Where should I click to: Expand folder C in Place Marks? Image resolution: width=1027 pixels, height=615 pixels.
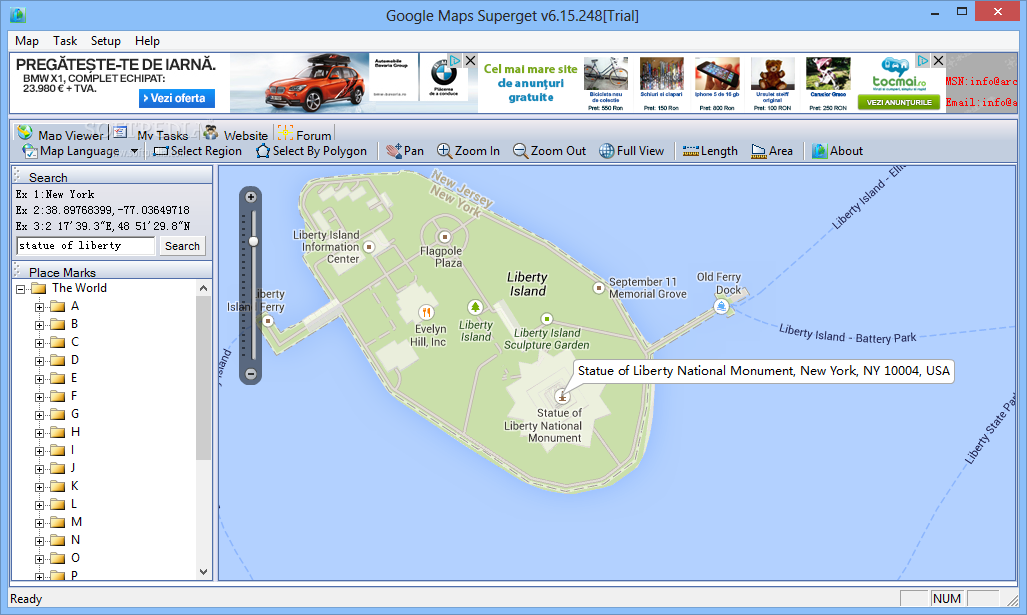pyautogui.click(x=39, y=343)
